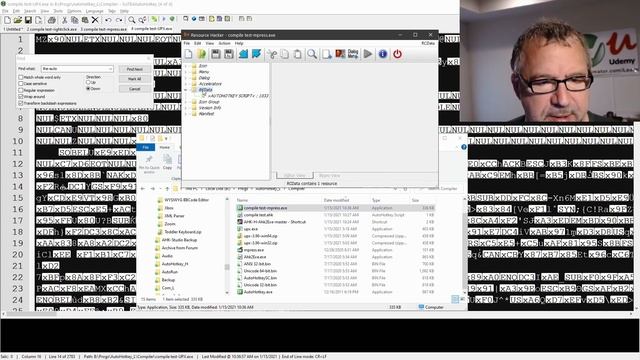Viewport: 640px width, 360px height.
Task: Click the Cut icon in text editor toolbar
Action: [x=64, y=20]
